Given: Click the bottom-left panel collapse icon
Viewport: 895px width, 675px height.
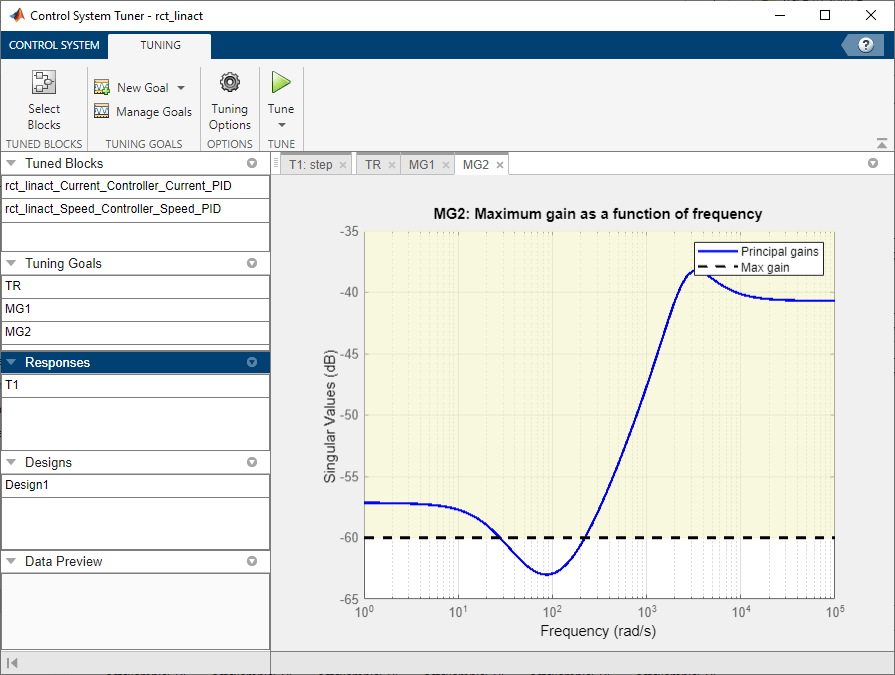Looking at the screenshot, I should click(12, 663).
